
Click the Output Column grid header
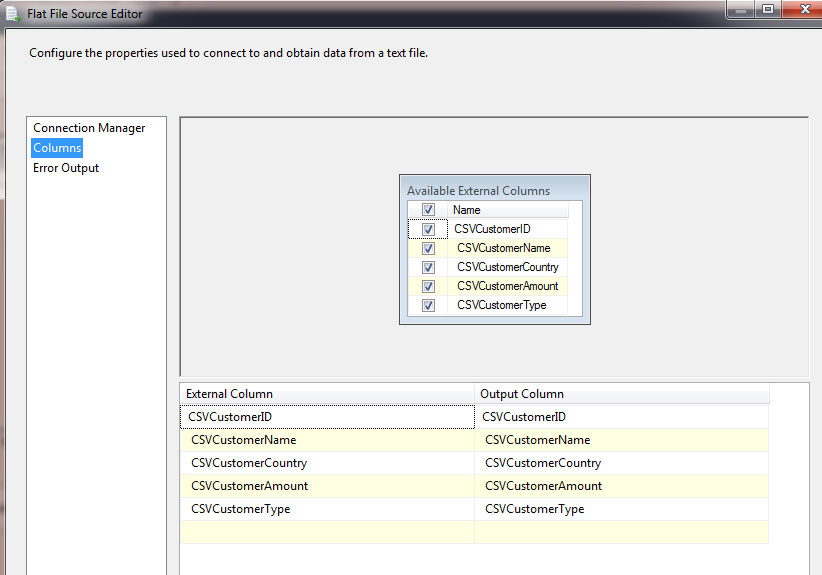(x=621, y=394)
